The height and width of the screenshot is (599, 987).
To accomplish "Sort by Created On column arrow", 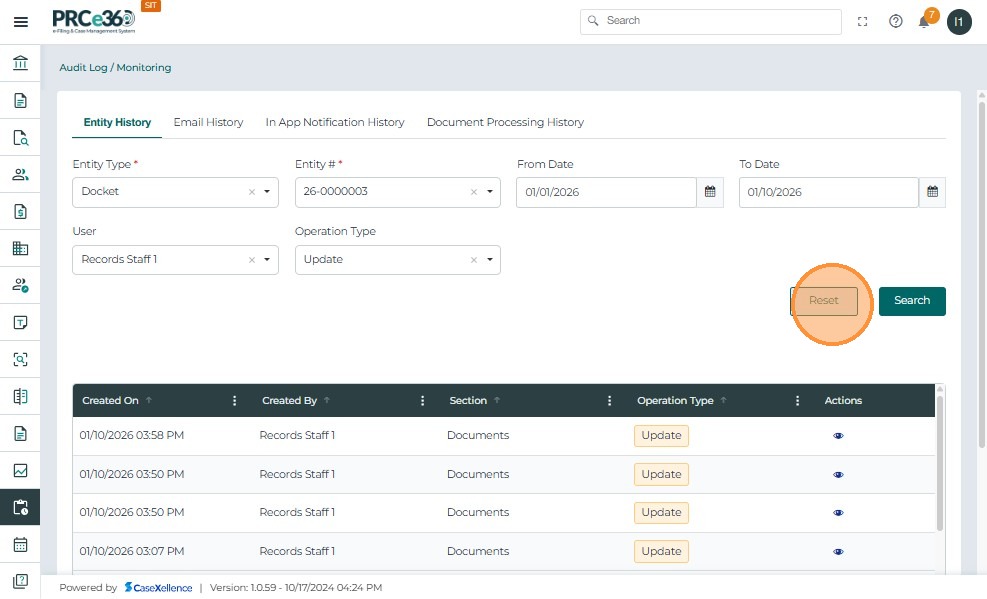I will tap(149, 400).
